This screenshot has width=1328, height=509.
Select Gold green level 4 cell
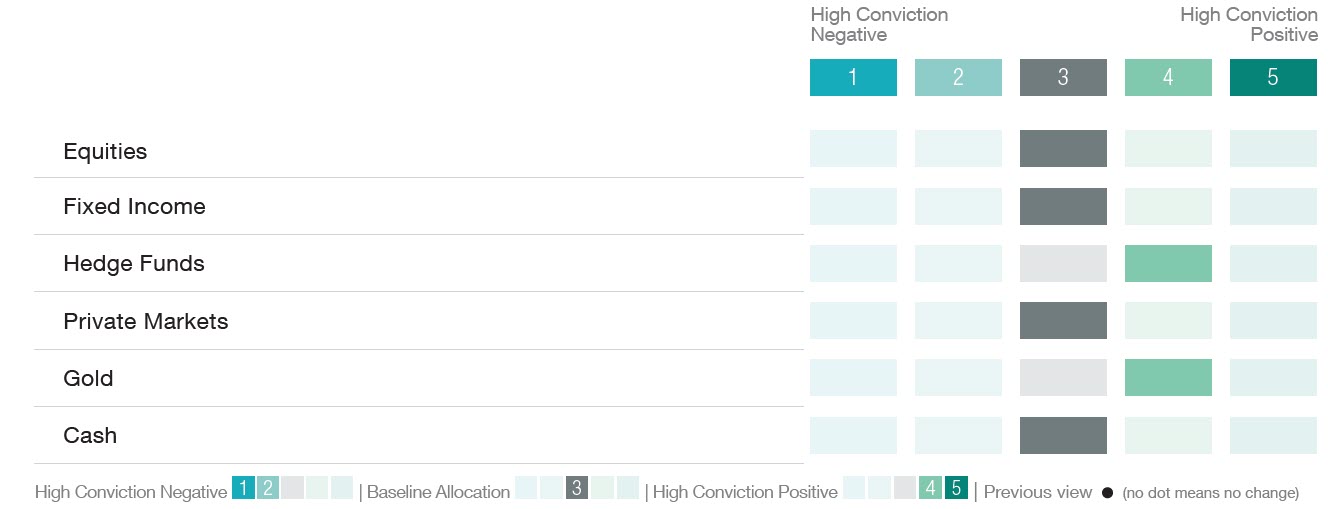pyautogui.click(x=1168, y=377)
